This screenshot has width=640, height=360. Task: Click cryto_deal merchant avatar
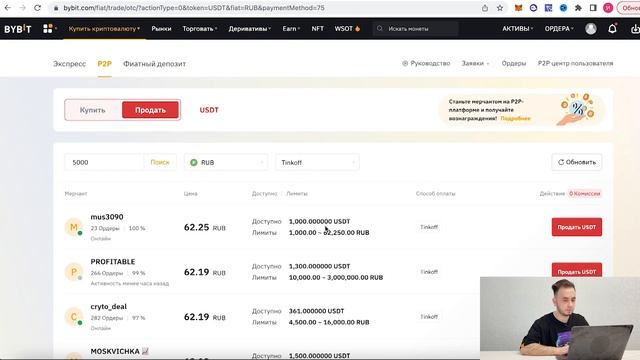click(x=74, y=317)
